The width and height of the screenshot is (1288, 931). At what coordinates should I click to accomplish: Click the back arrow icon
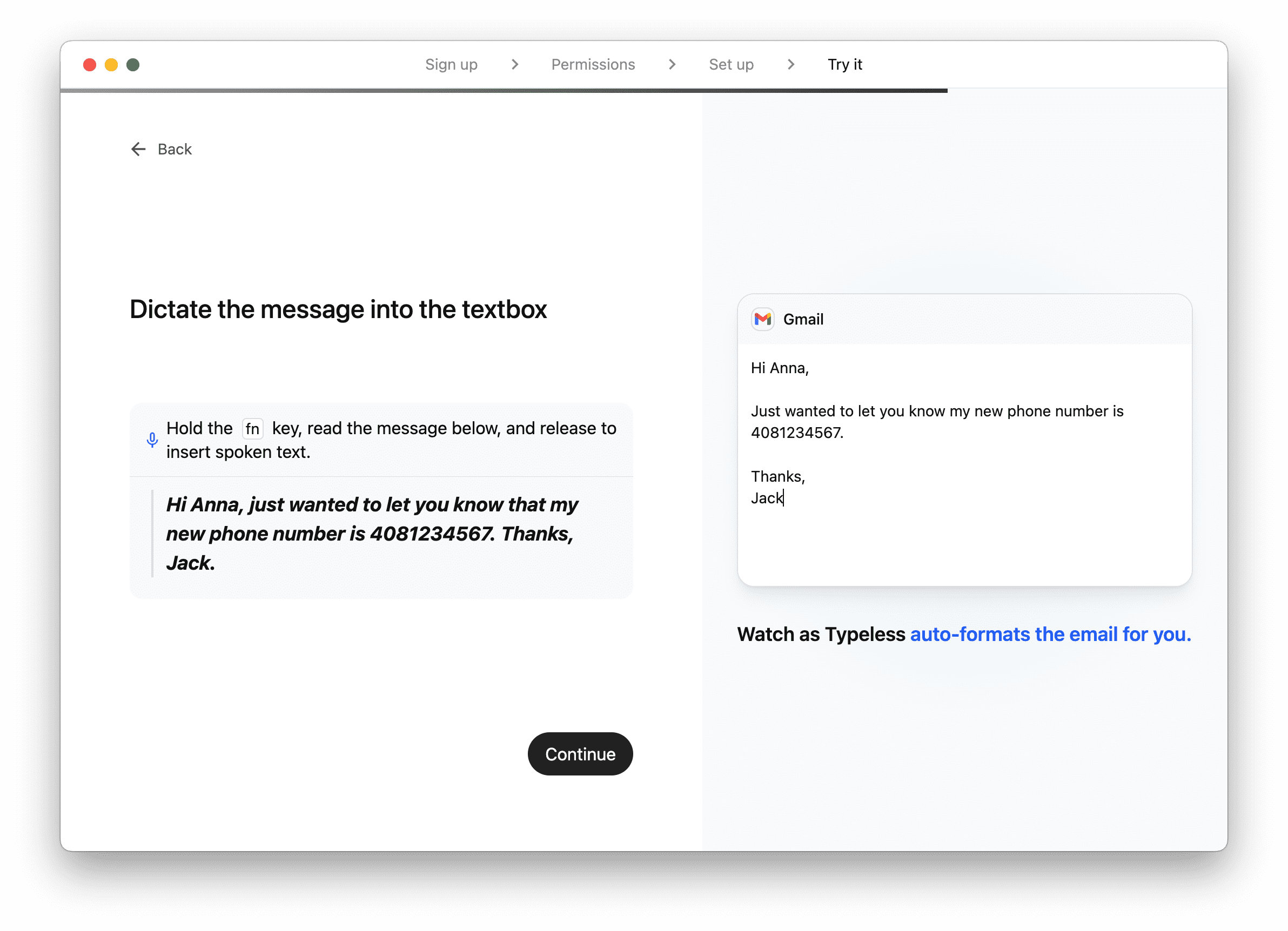pyautogui.click(x=138, y=149)
